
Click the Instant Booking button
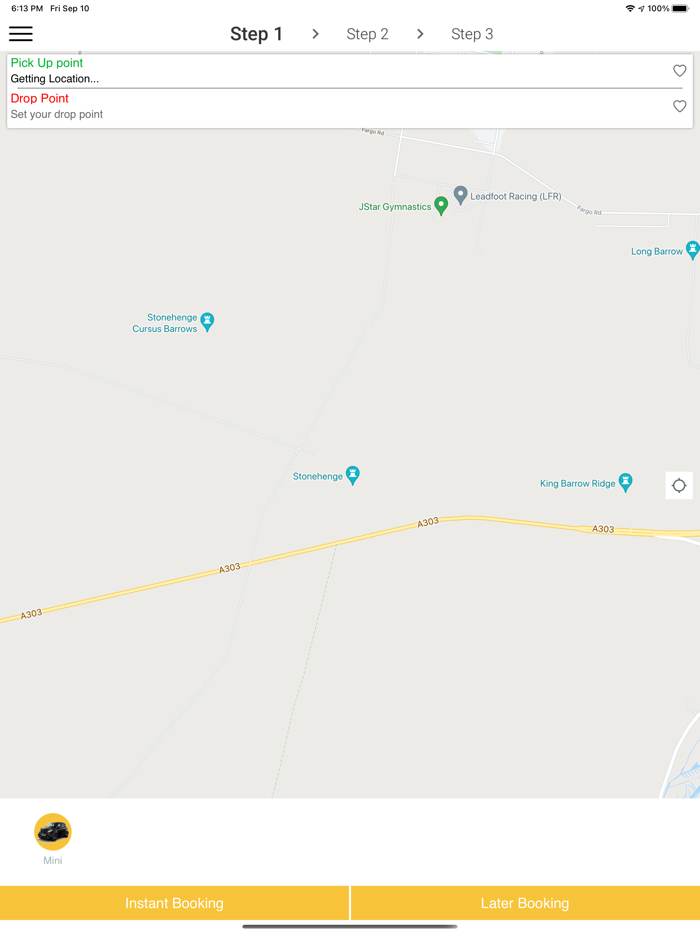point(174,903)
